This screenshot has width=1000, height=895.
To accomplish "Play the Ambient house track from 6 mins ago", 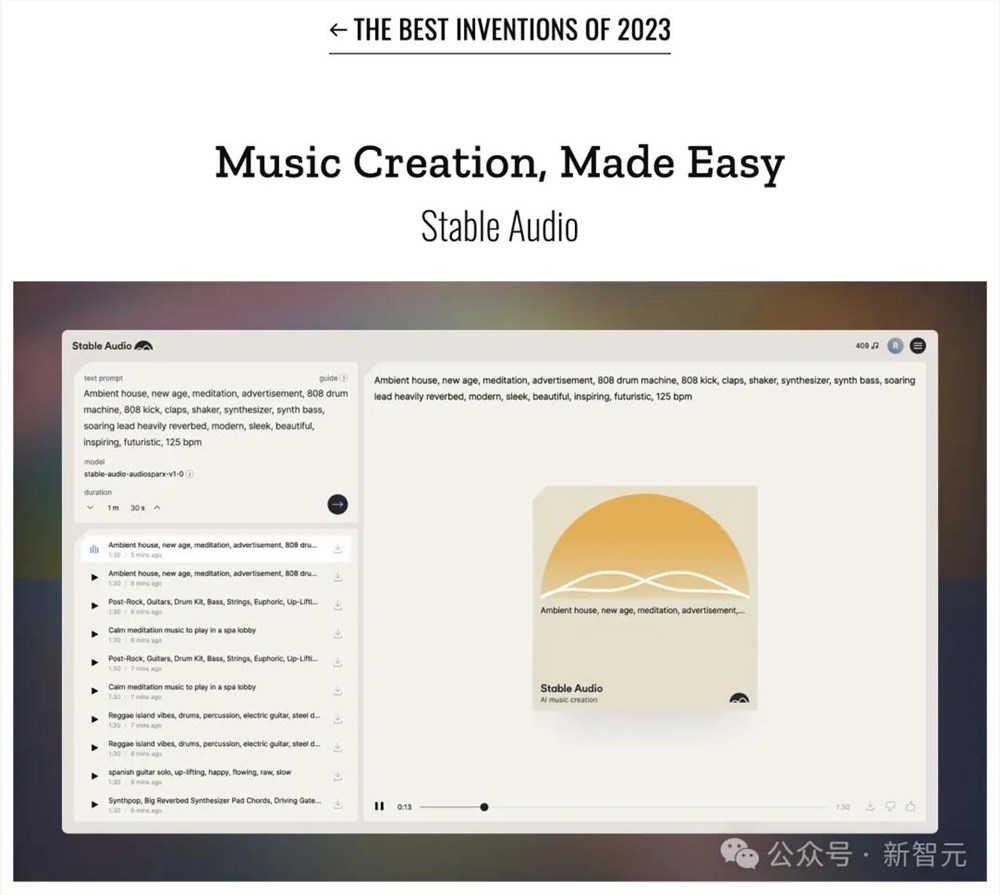I will click(94, 577).
